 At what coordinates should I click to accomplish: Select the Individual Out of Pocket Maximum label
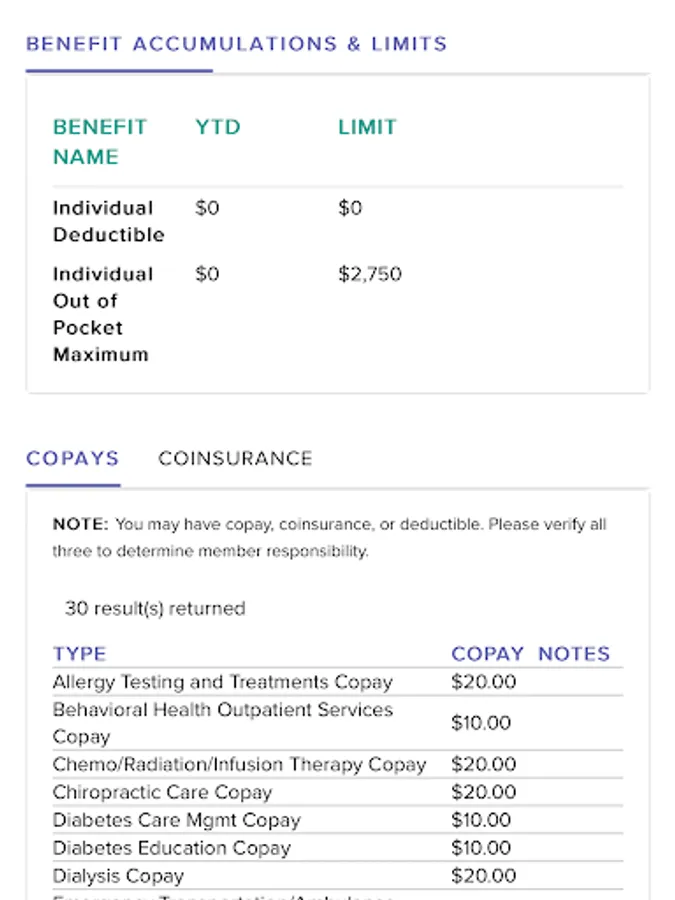click(103, 314)
